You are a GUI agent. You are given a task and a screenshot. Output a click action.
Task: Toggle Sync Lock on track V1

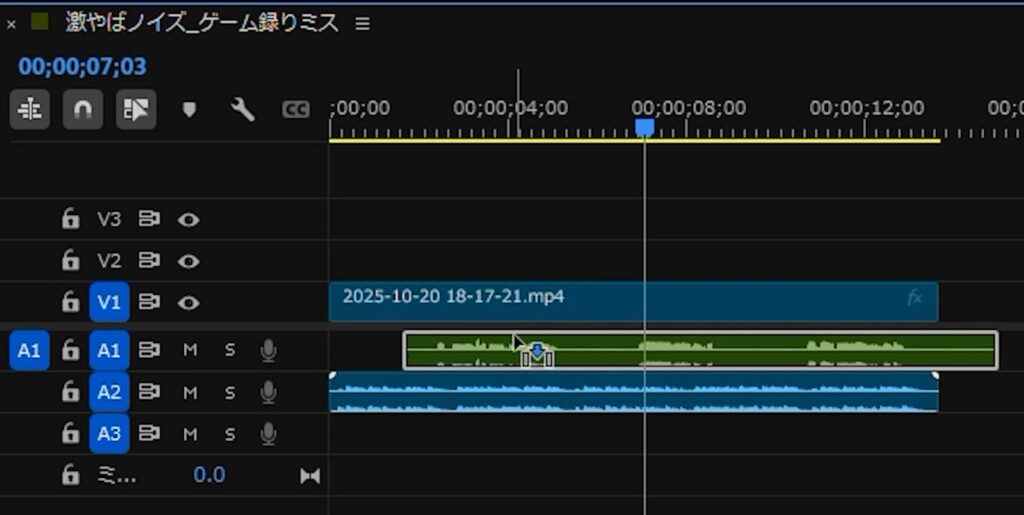coord(149,302)
